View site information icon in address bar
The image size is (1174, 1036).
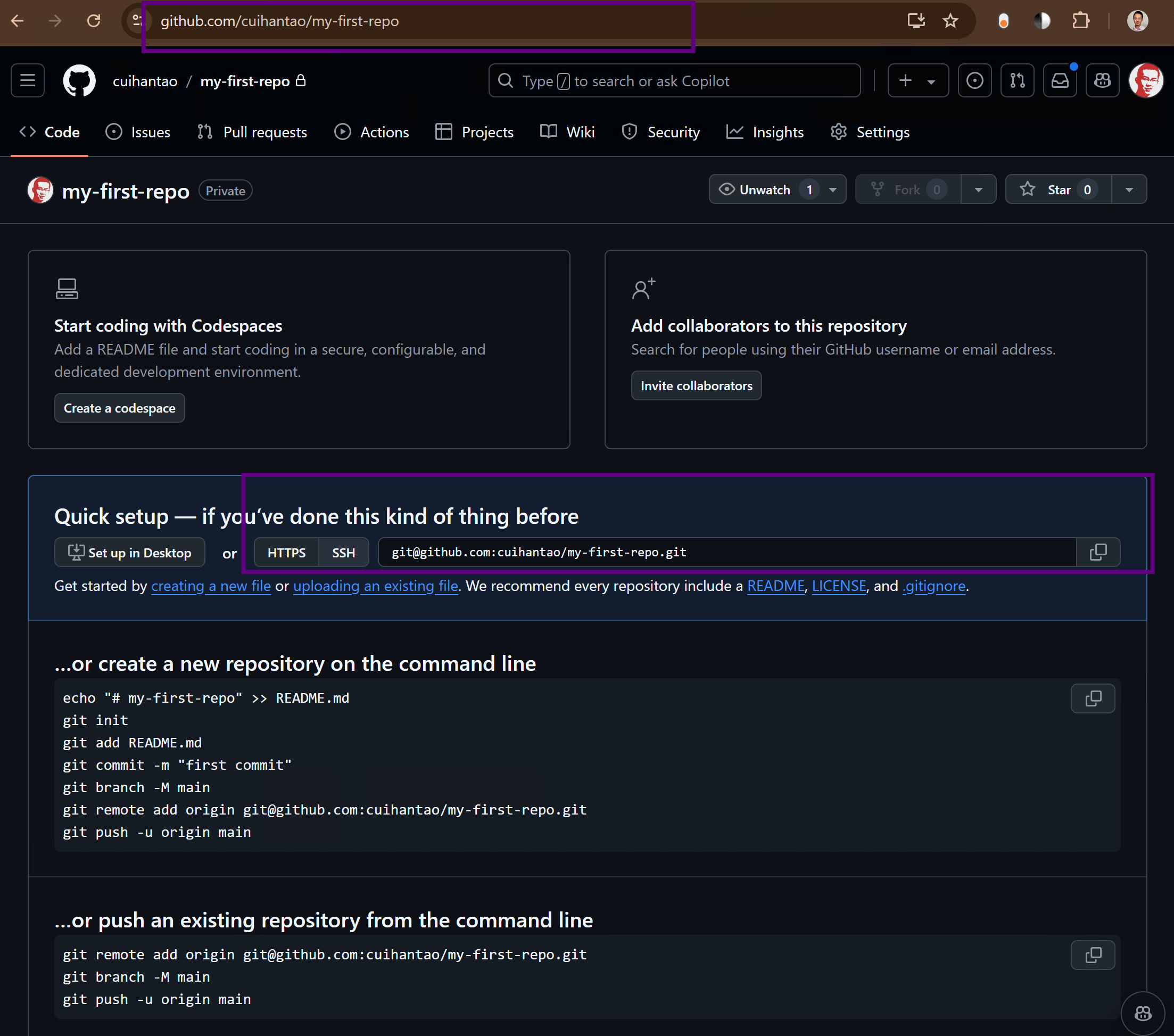coord(138,21)
